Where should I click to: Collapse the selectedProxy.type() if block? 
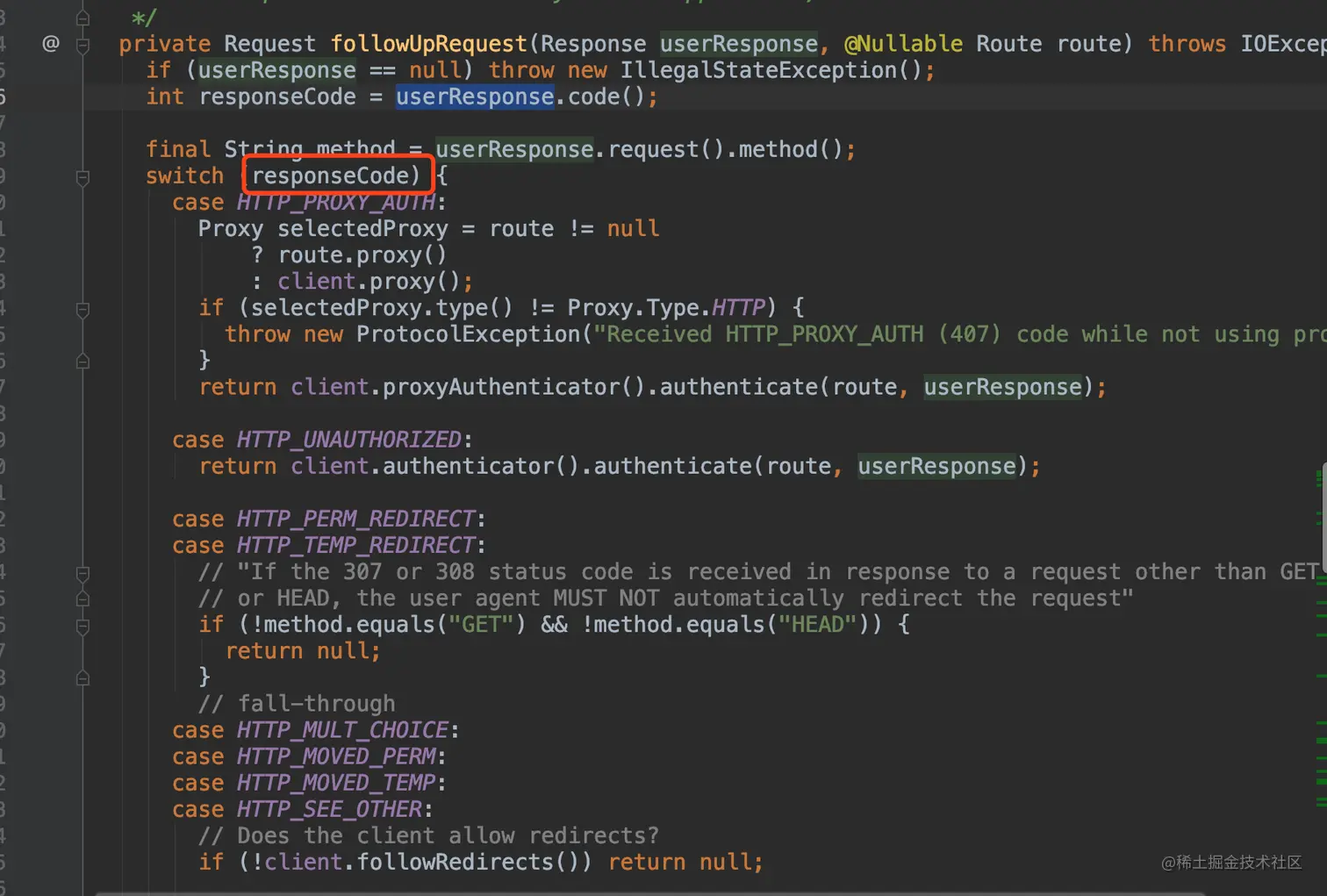point(82,310)
